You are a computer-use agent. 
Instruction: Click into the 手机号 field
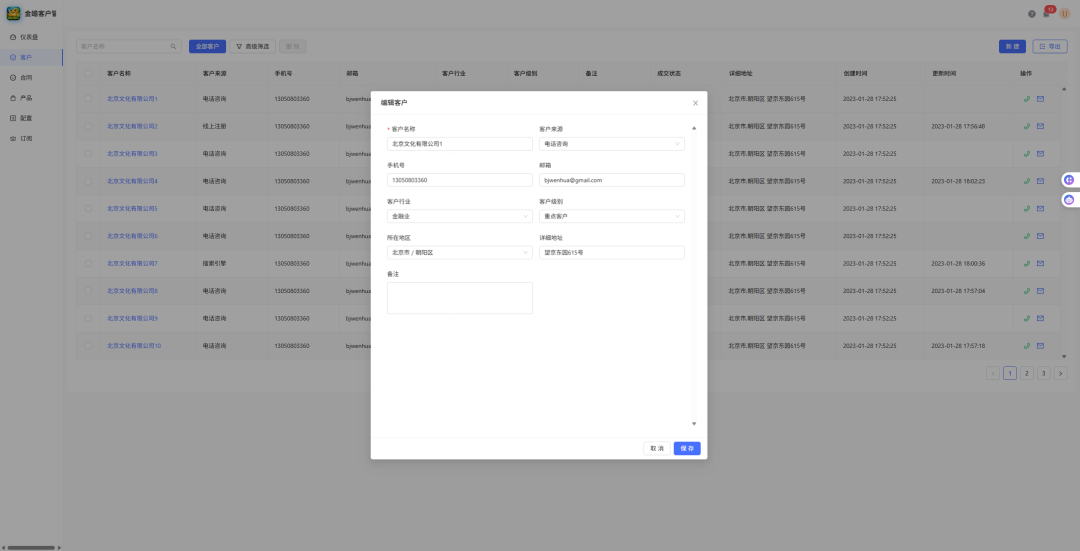point(459,180)
